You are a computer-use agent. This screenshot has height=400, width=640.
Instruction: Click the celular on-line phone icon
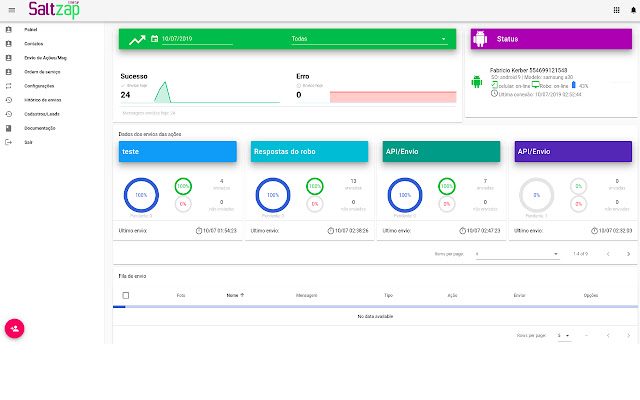(x=494, y=85)
